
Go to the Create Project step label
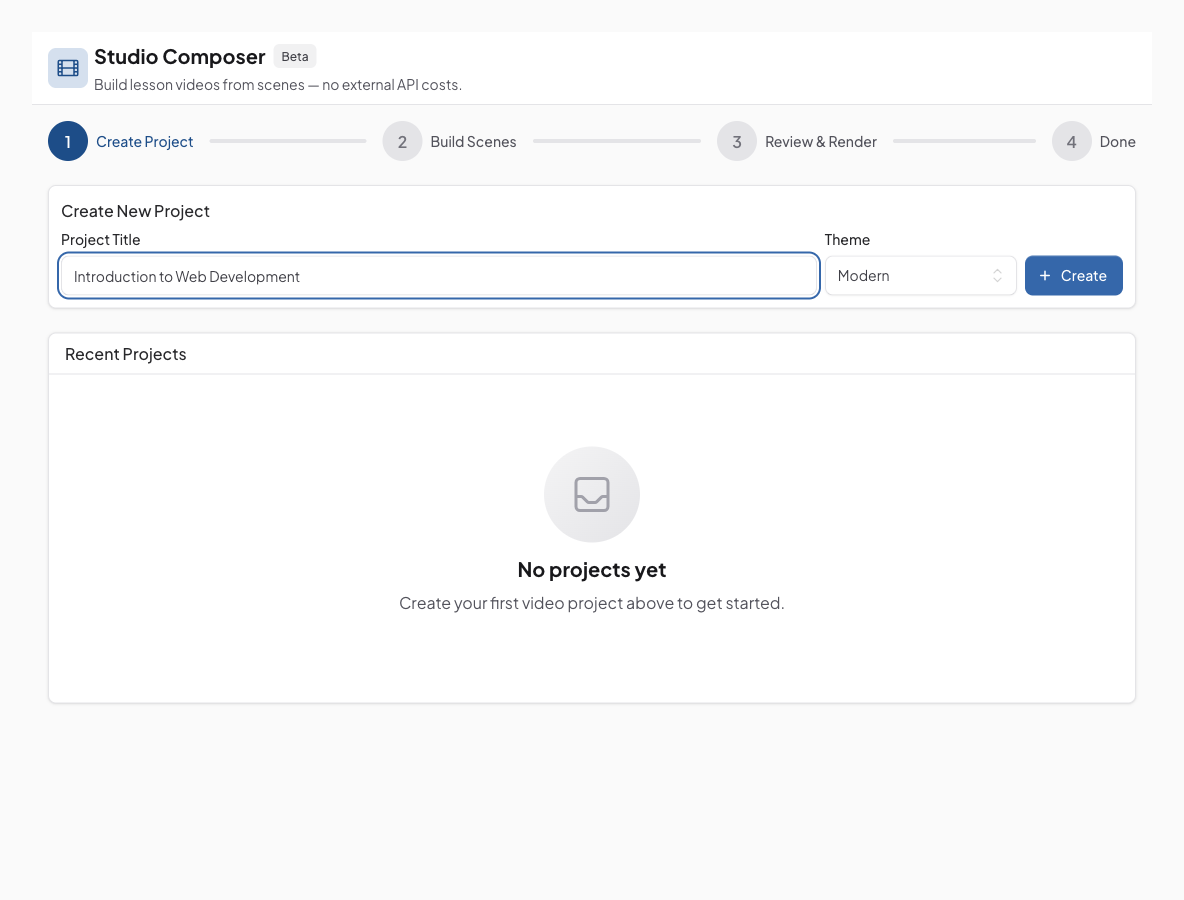click(x=145, y=142)
